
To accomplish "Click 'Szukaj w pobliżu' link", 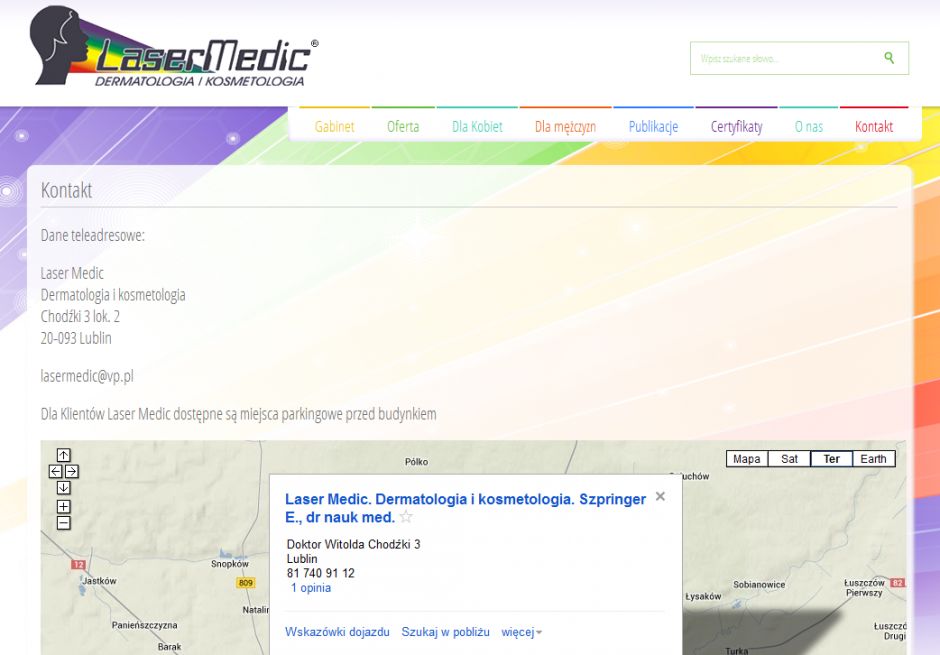I will point(445,632).
